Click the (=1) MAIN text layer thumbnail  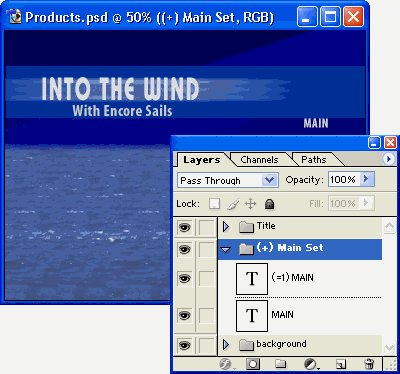click(252, 279)
